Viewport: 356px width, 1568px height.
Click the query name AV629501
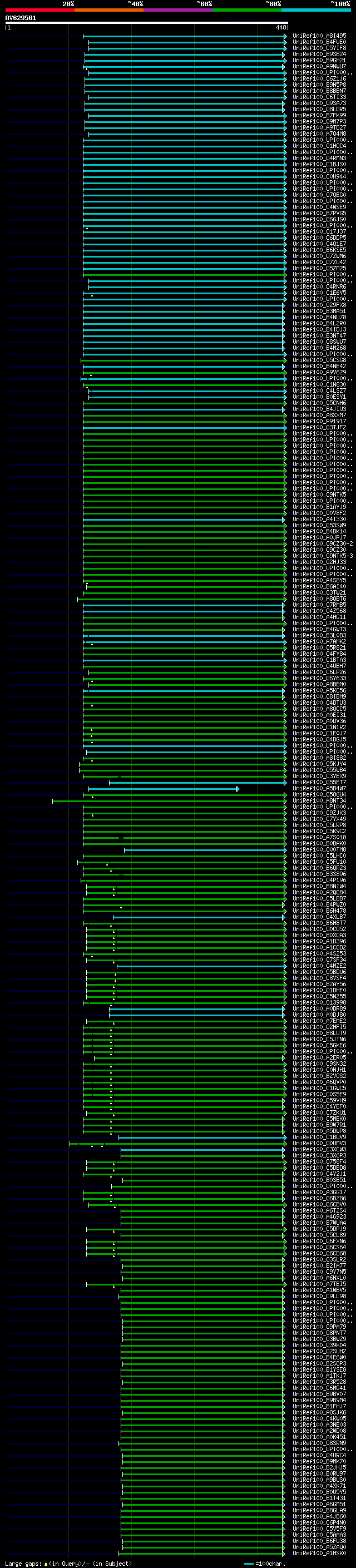pyautogui.click(x=21, y=18)
